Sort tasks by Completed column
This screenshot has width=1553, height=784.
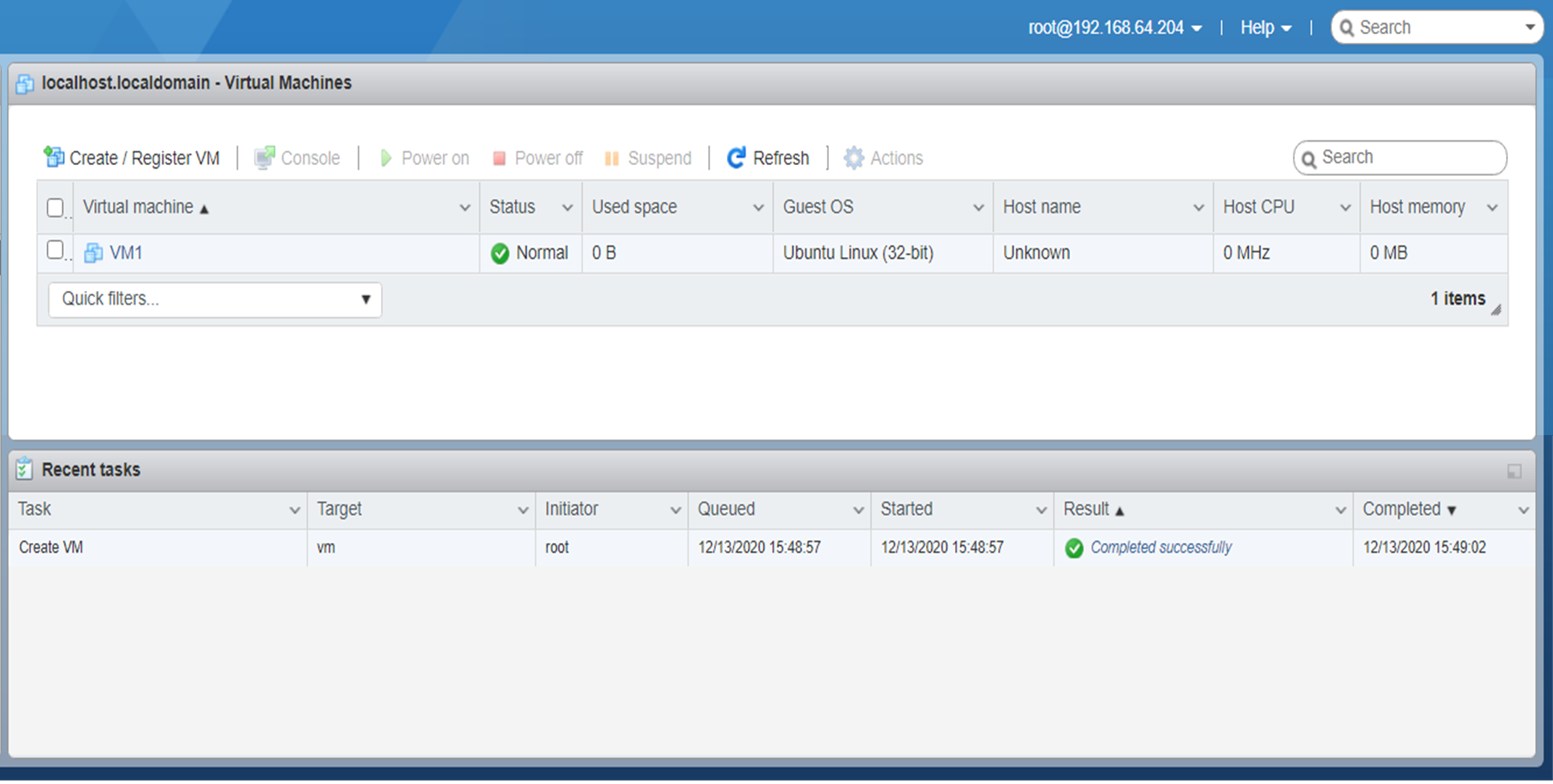pos(1409,510)
